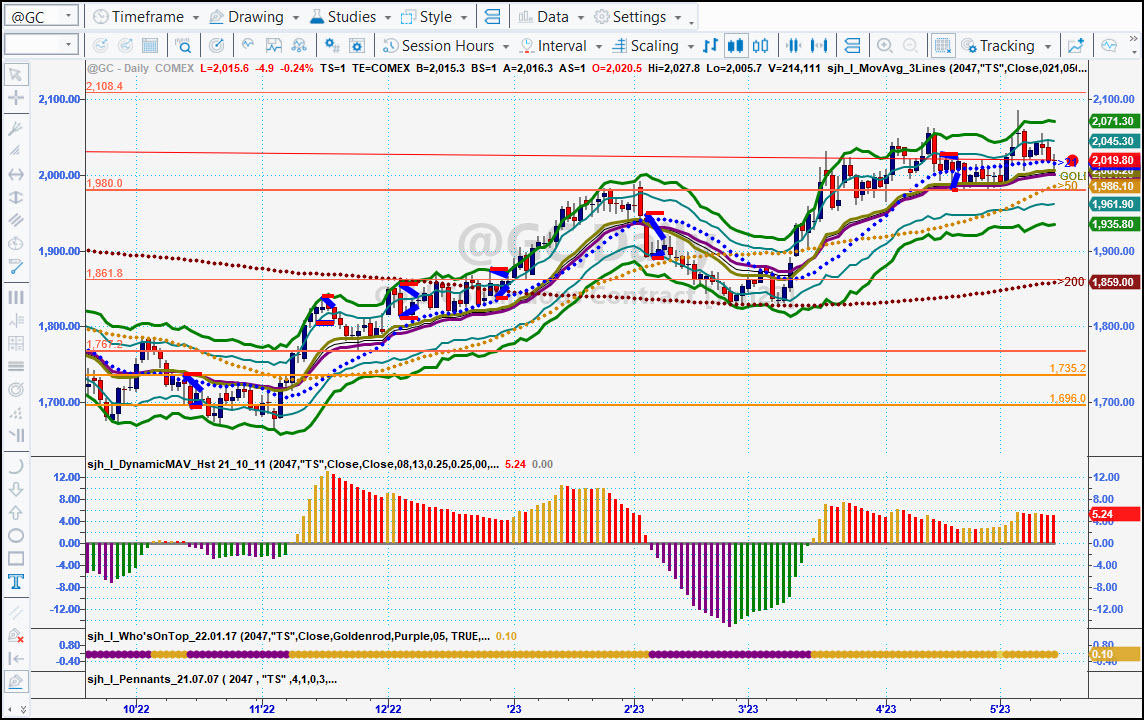1144x720 pixels.
Task: Open the Timeframe menu
Action: [x=139, y=17]
